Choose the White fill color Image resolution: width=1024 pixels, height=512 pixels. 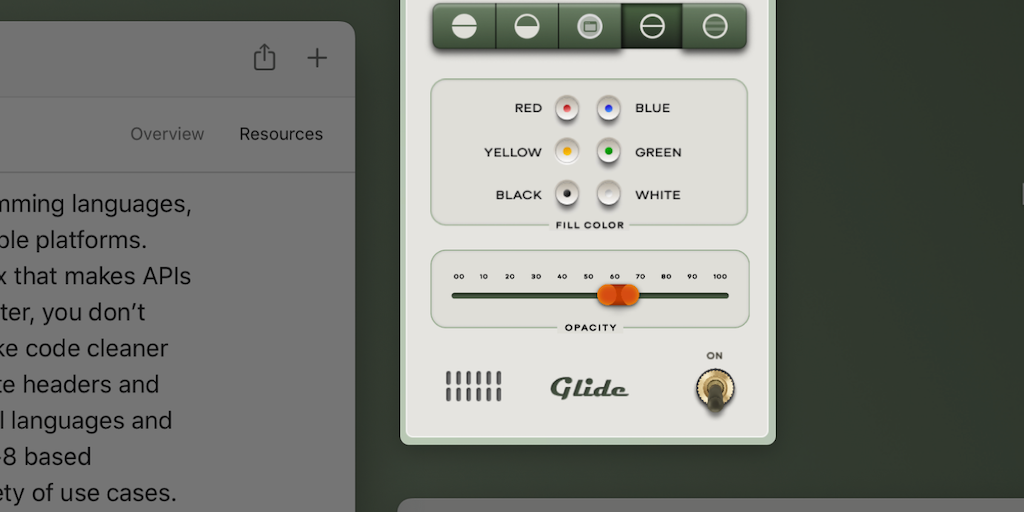pos(609,193)
